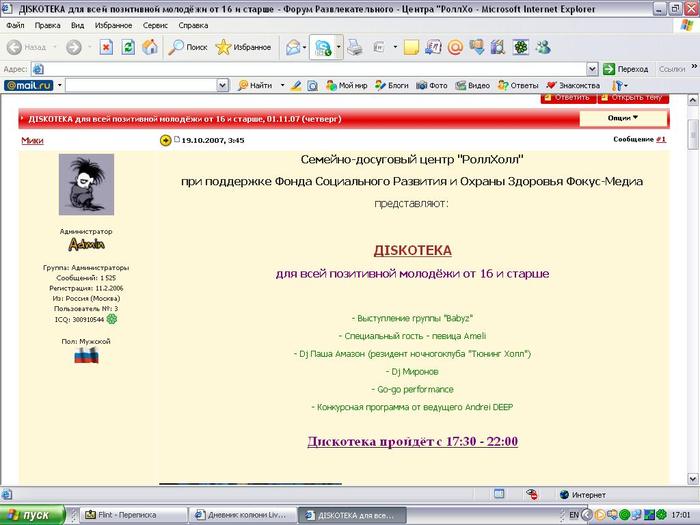Viewport: 700px width, 525px height.
Task: Click the mail.ru search input field
Action: 141,85
